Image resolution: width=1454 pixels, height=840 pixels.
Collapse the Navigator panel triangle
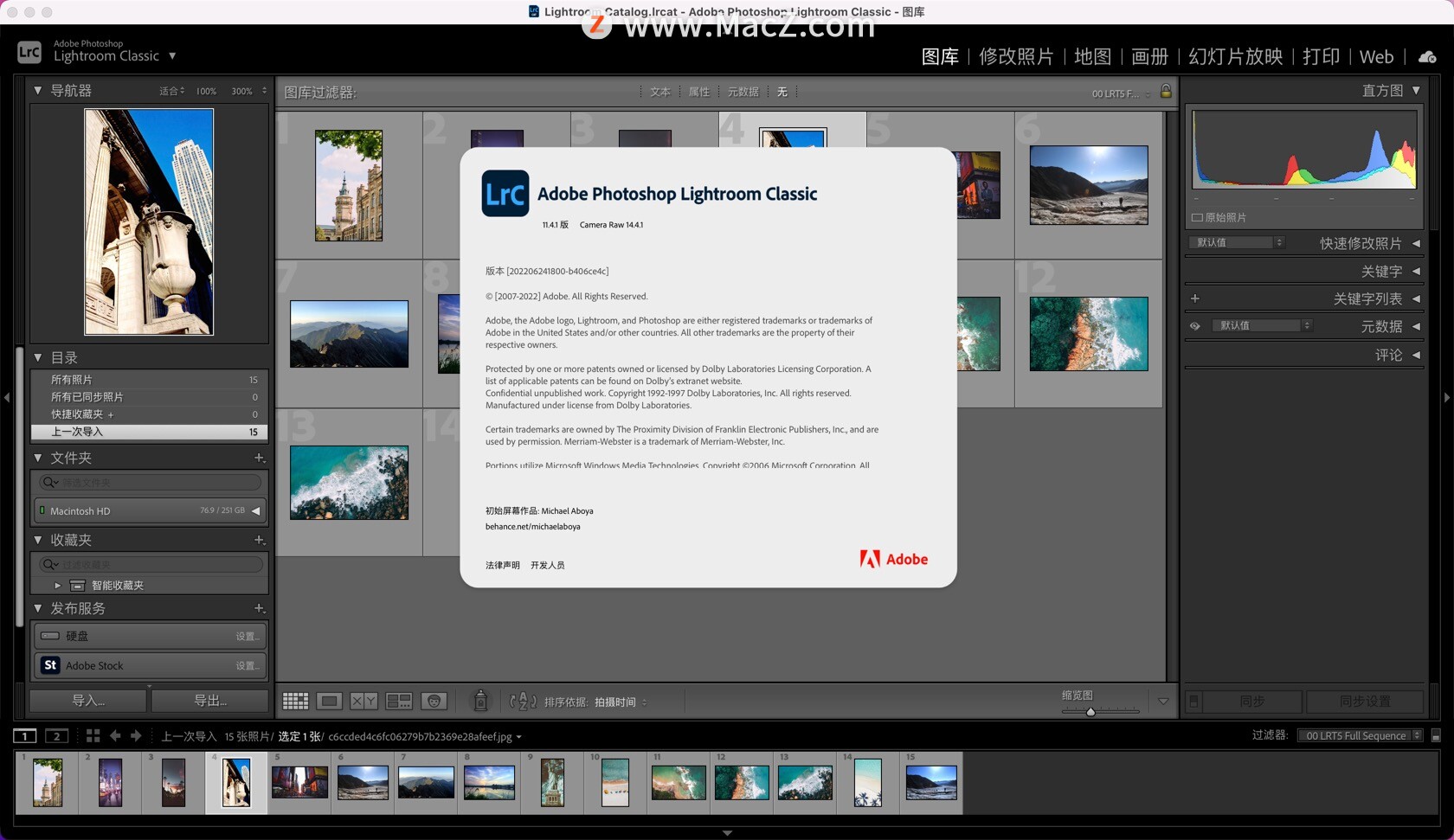(38, 90)
